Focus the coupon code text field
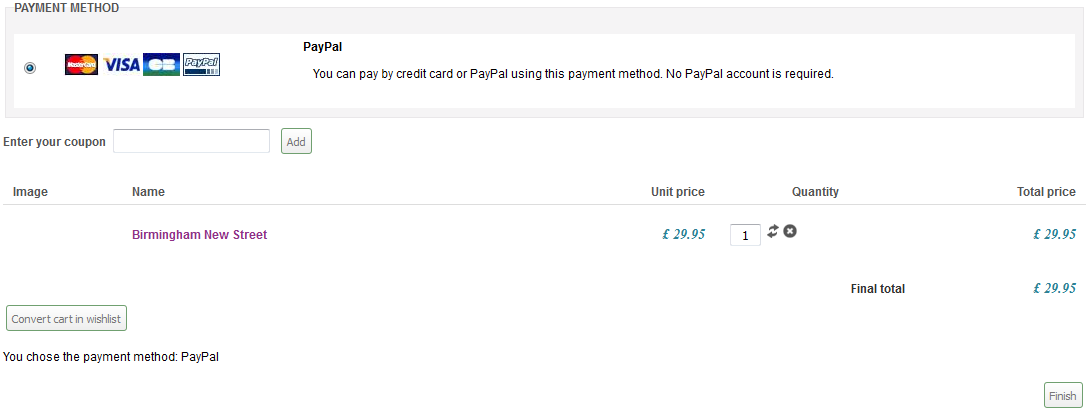Screen dimensions: 1089x416 pyautogui.click(x=191, y=141)
